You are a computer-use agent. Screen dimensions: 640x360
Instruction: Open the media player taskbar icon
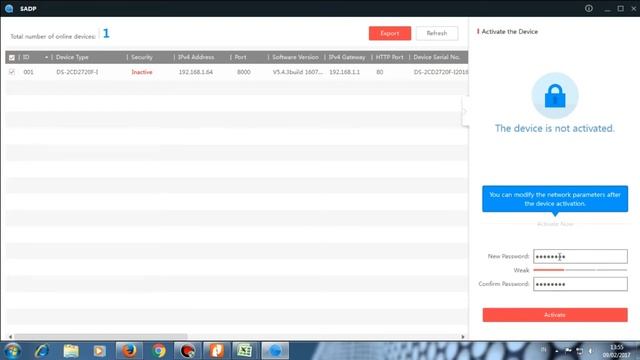[99, 351]
